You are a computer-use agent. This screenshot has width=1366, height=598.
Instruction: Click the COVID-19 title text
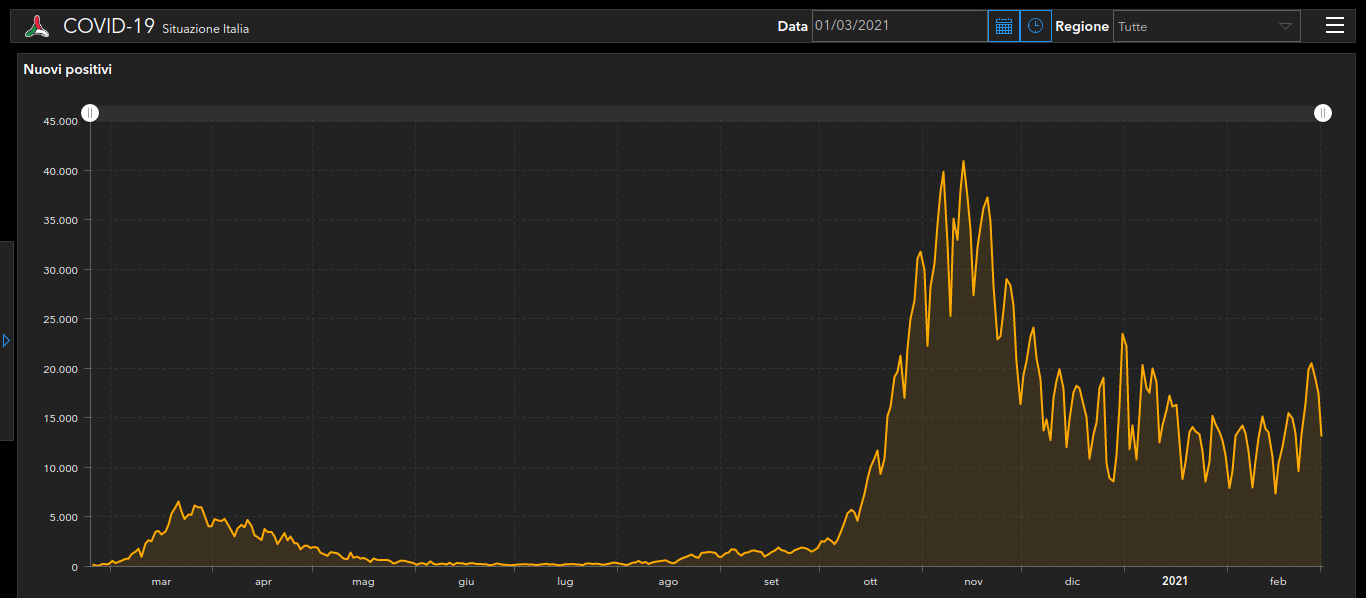coord(109,26)
